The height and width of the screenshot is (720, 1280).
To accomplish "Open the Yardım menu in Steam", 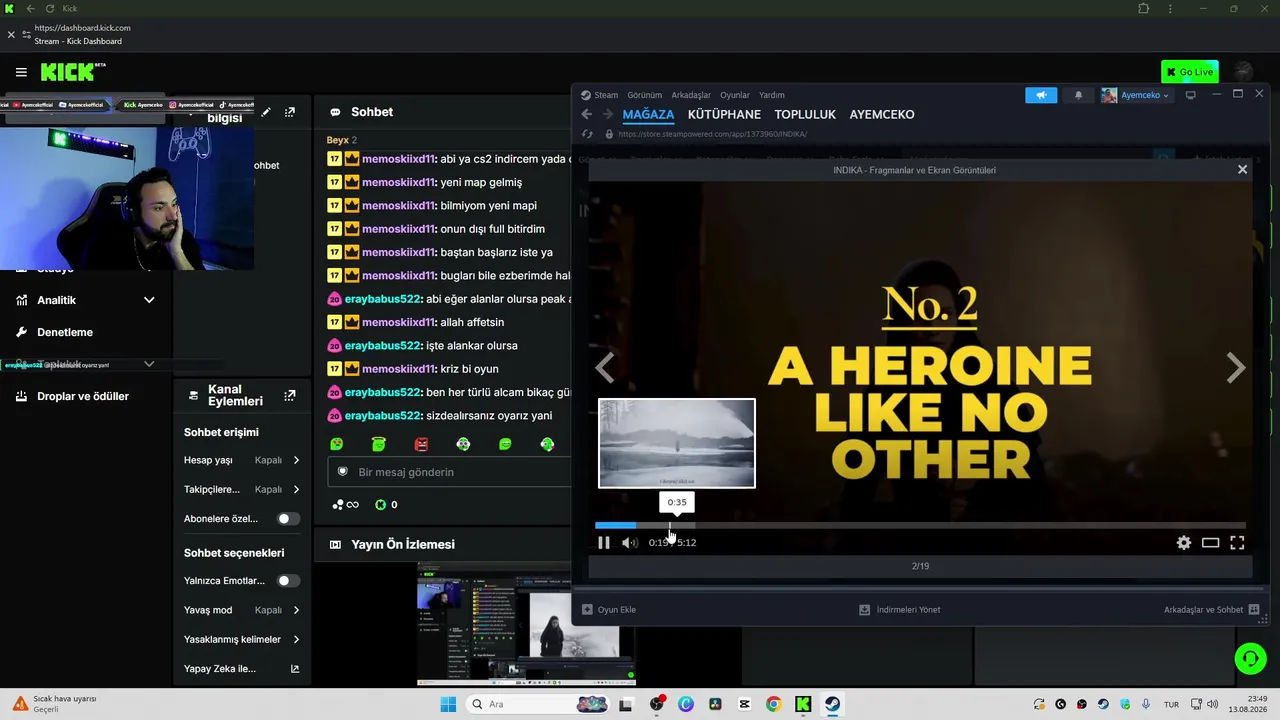I will (x=772, y=95).
